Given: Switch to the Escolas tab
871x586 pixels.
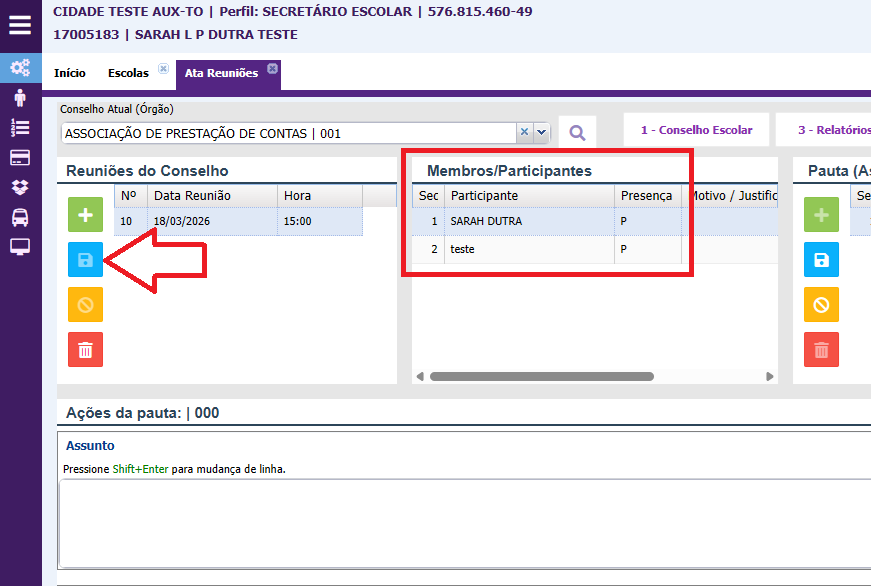Looking at the screenshot, I should pyautogui.click(x=128, y=73).
